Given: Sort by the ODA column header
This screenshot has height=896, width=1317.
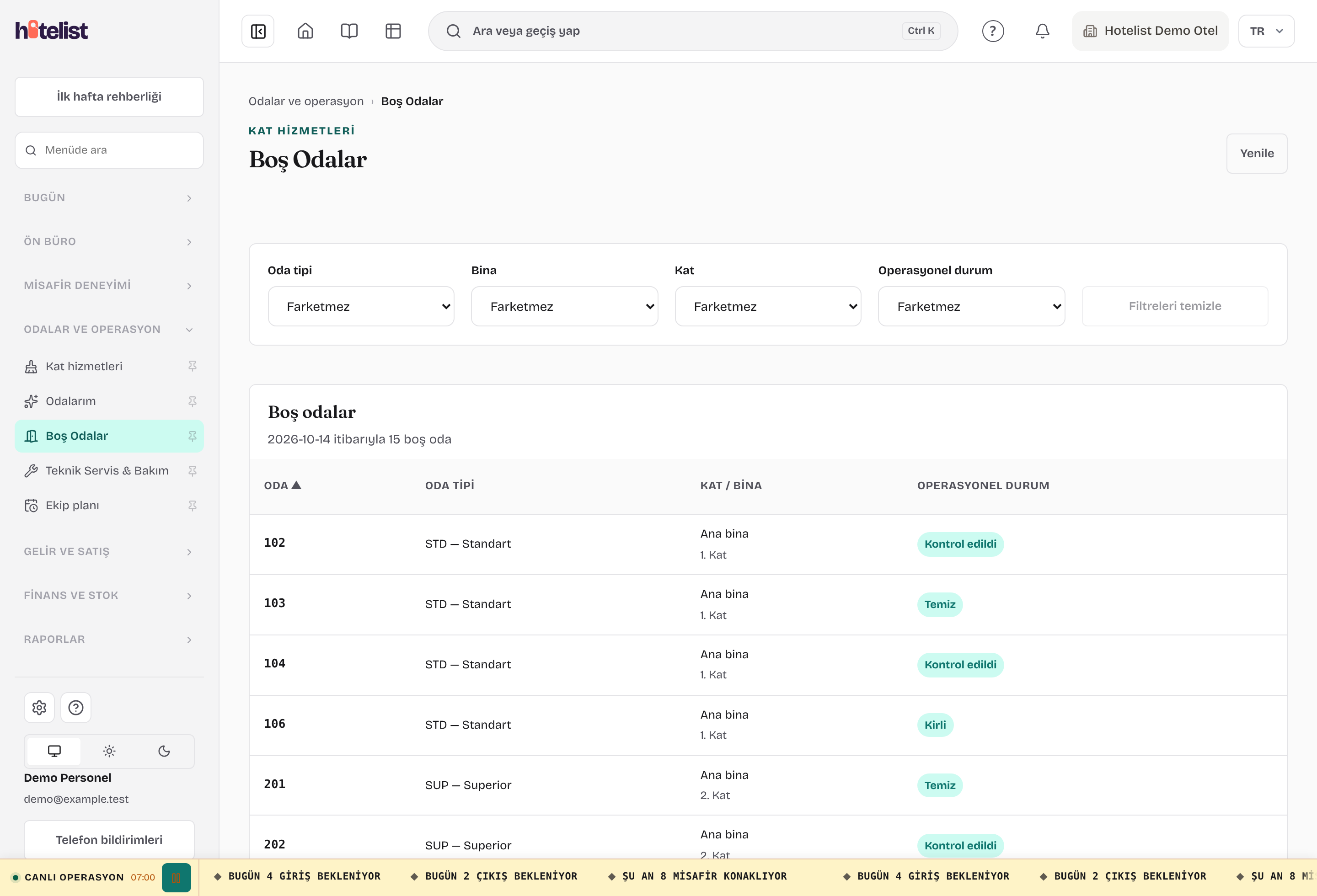Looking at the screenshot, I should click(x=282, y=485).
